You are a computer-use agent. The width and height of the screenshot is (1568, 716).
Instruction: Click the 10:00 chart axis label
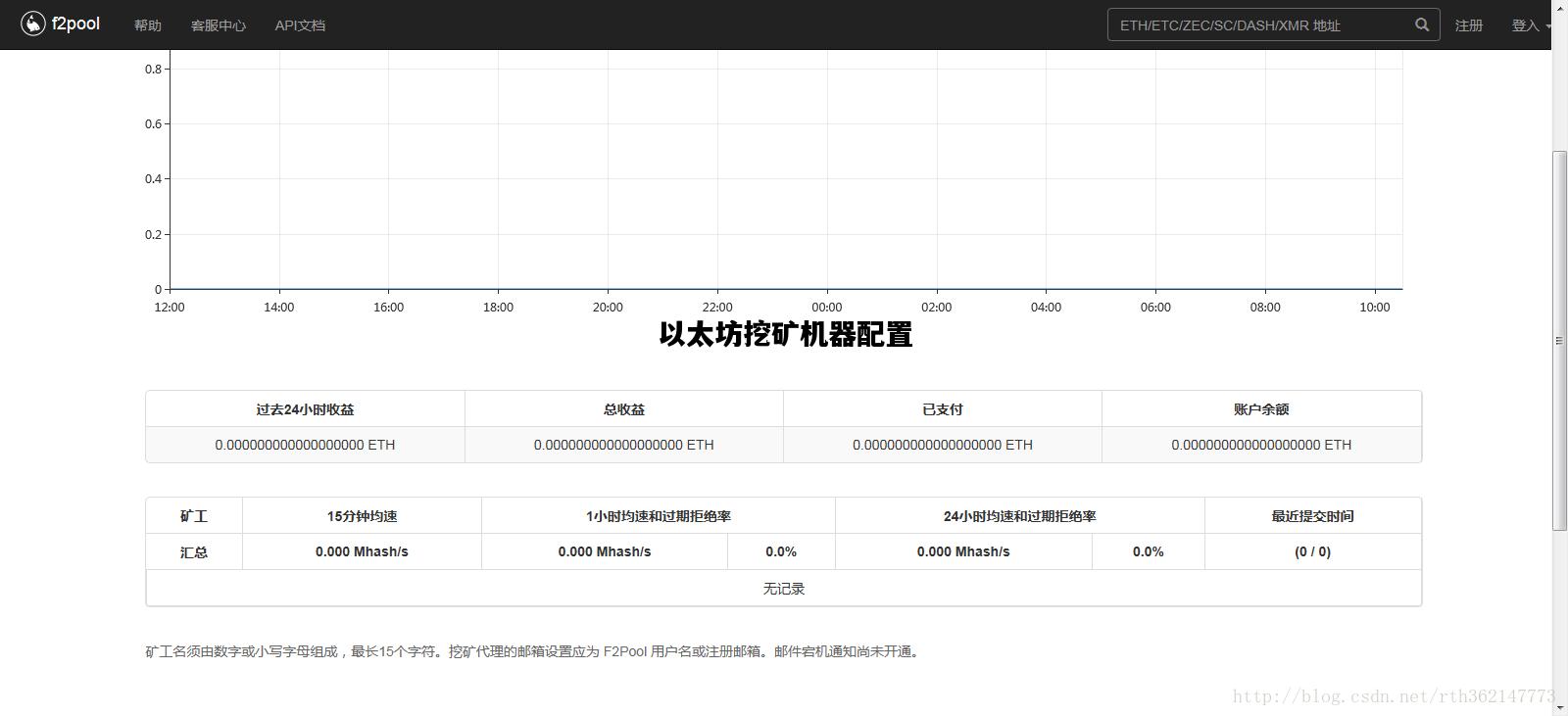[x=1375, y=308]
